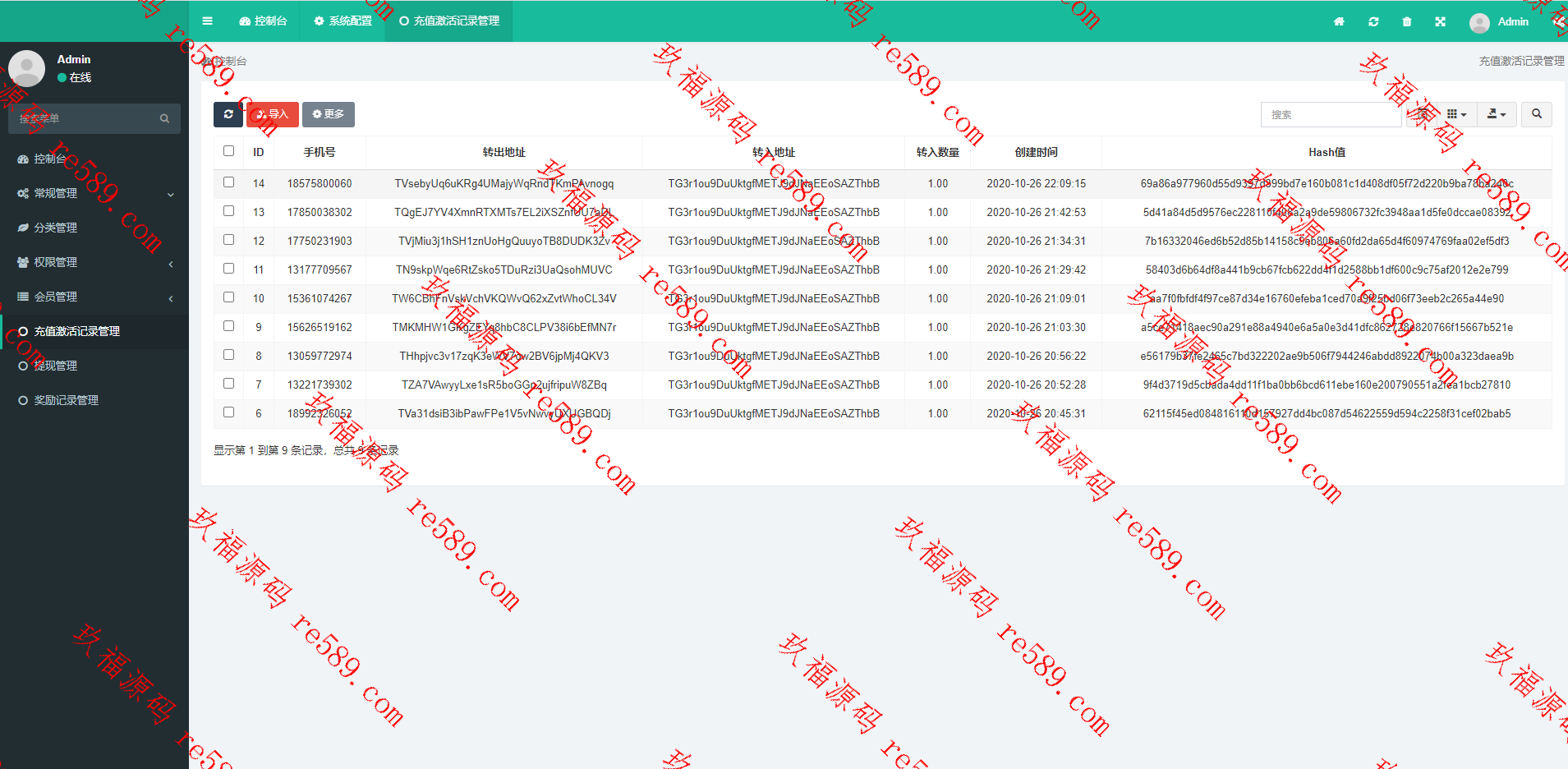The image size is (1568, 769).
Task: Sort by the ID column header
Action: click(259, 153)
